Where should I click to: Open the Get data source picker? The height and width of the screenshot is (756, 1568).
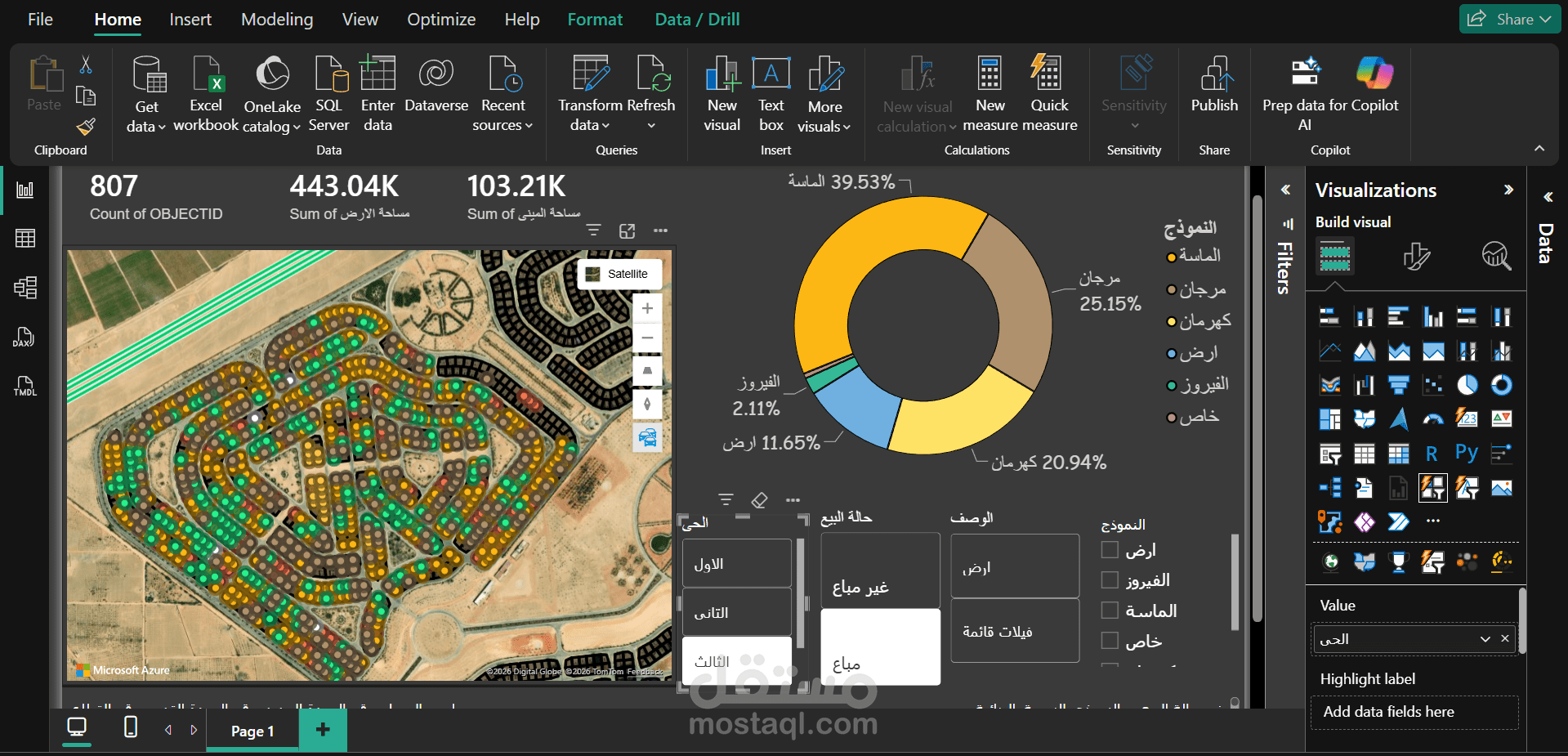coord(148,93)
